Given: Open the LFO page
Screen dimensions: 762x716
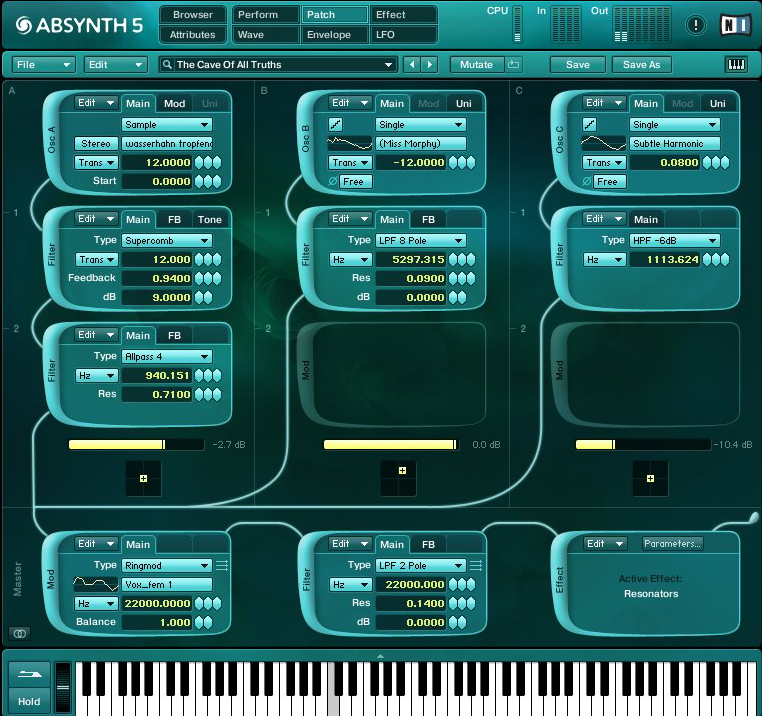Looking at the screenshot, I should tap(403, 35).
